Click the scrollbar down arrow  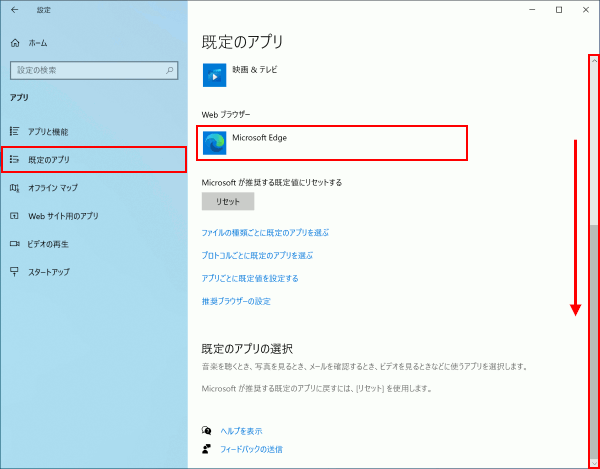coord(594,463)
